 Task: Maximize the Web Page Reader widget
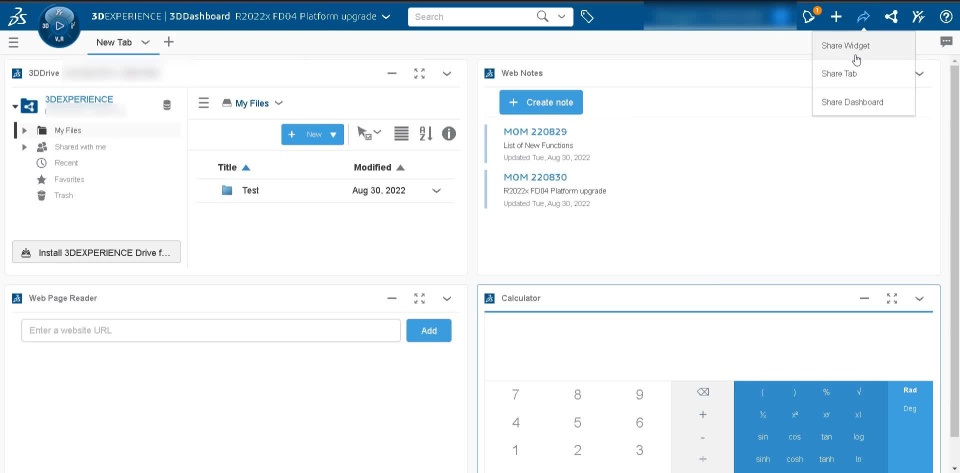click(x=419, y=299)
